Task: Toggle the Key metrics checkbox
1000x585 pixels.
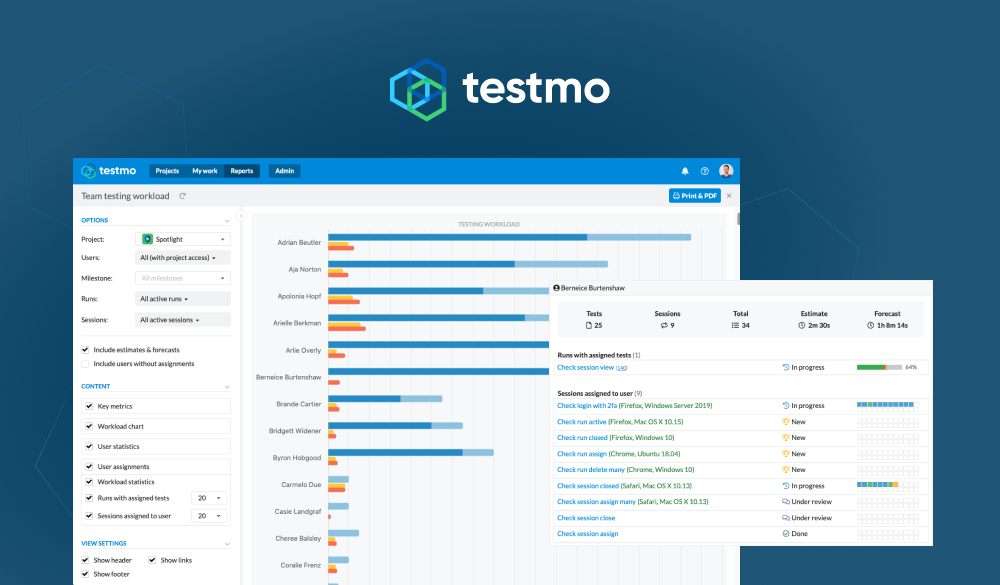Action: coord(89,406)
